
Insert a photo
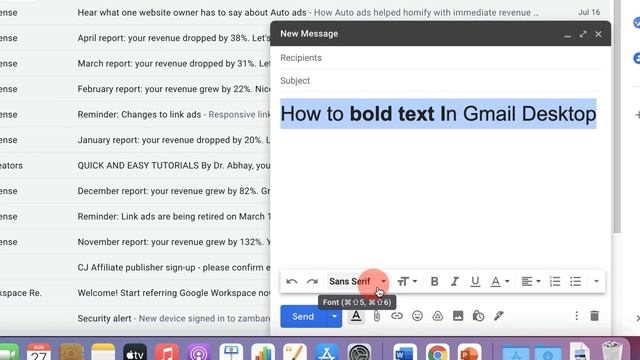click(x=458, y=316)
